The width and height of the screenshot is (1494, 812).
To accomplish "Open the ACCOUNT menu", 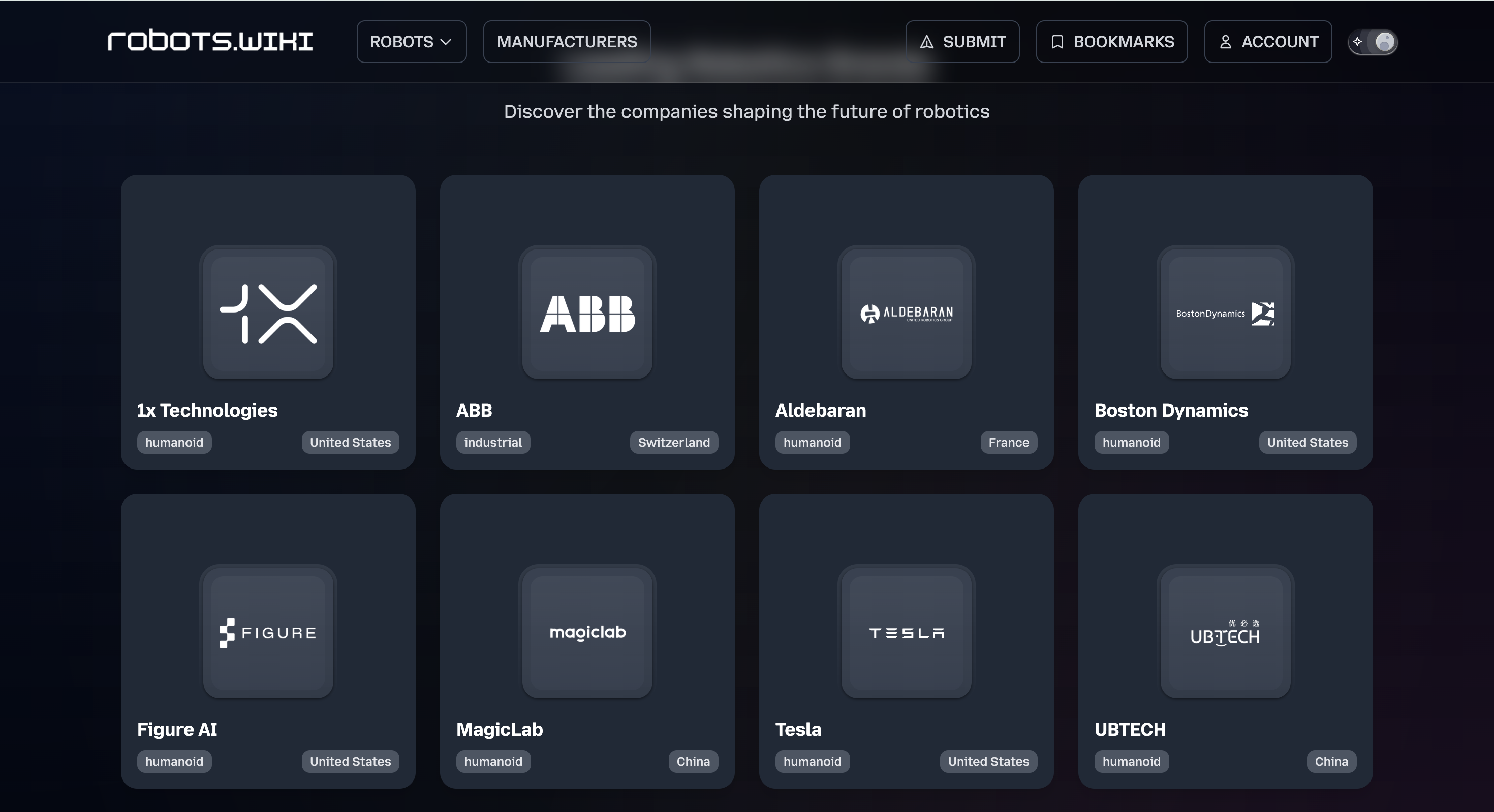I will 1268,42.
